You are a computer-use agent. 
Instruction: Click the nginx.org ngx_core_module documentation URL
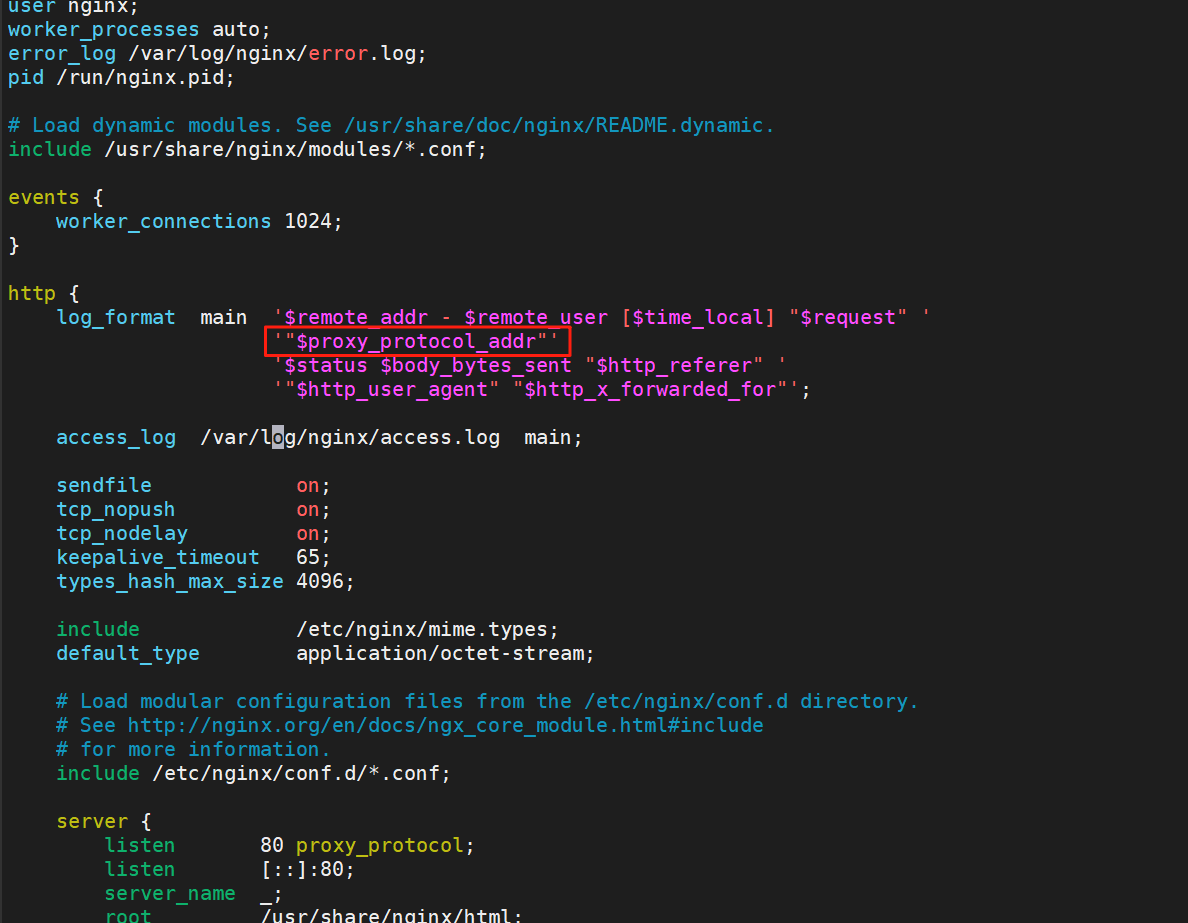point(446,726)
